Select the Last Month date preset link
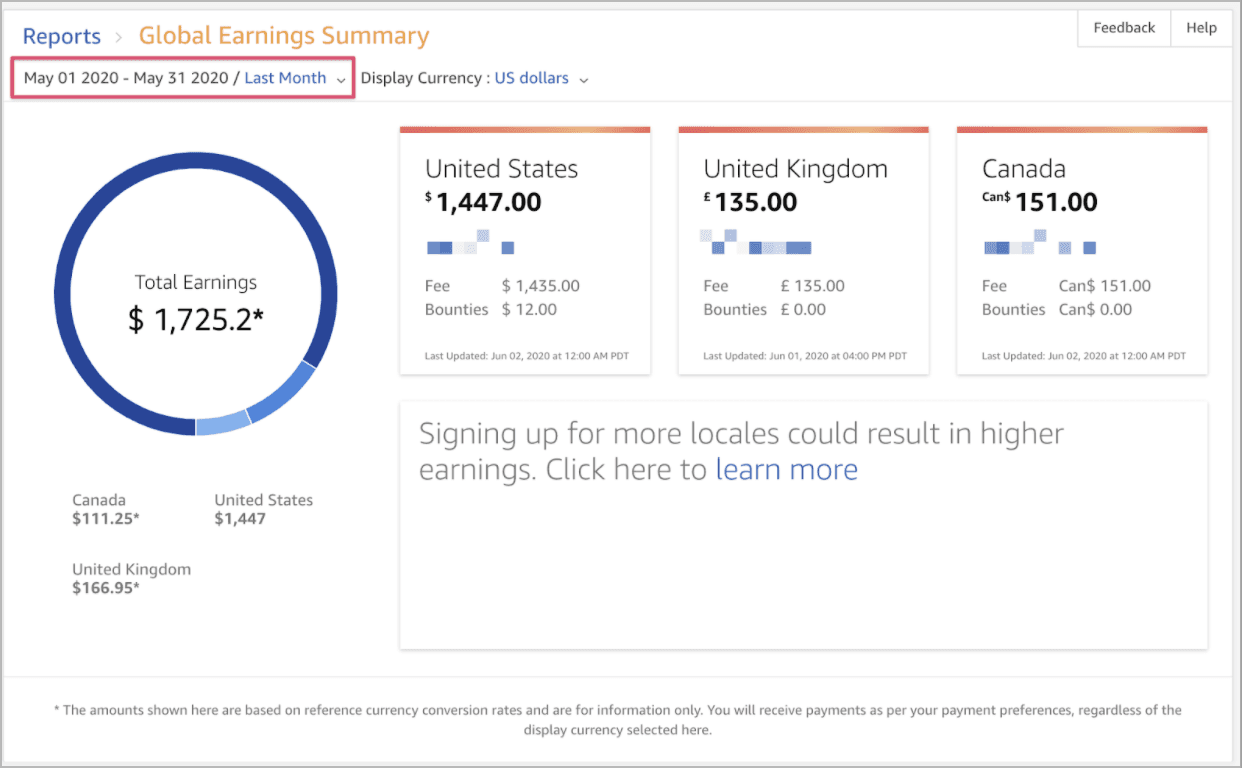Viewport: 1242px width, 768px height. 285,78
